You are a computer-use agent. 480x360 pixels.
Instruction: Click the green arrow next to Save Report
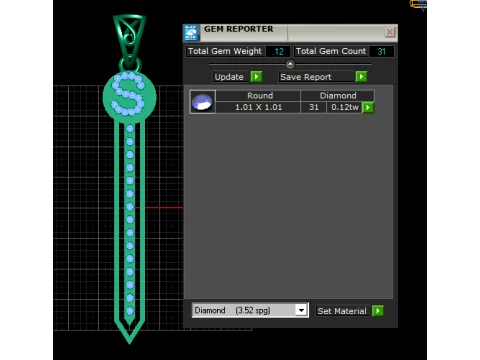(x=361, y=77)
